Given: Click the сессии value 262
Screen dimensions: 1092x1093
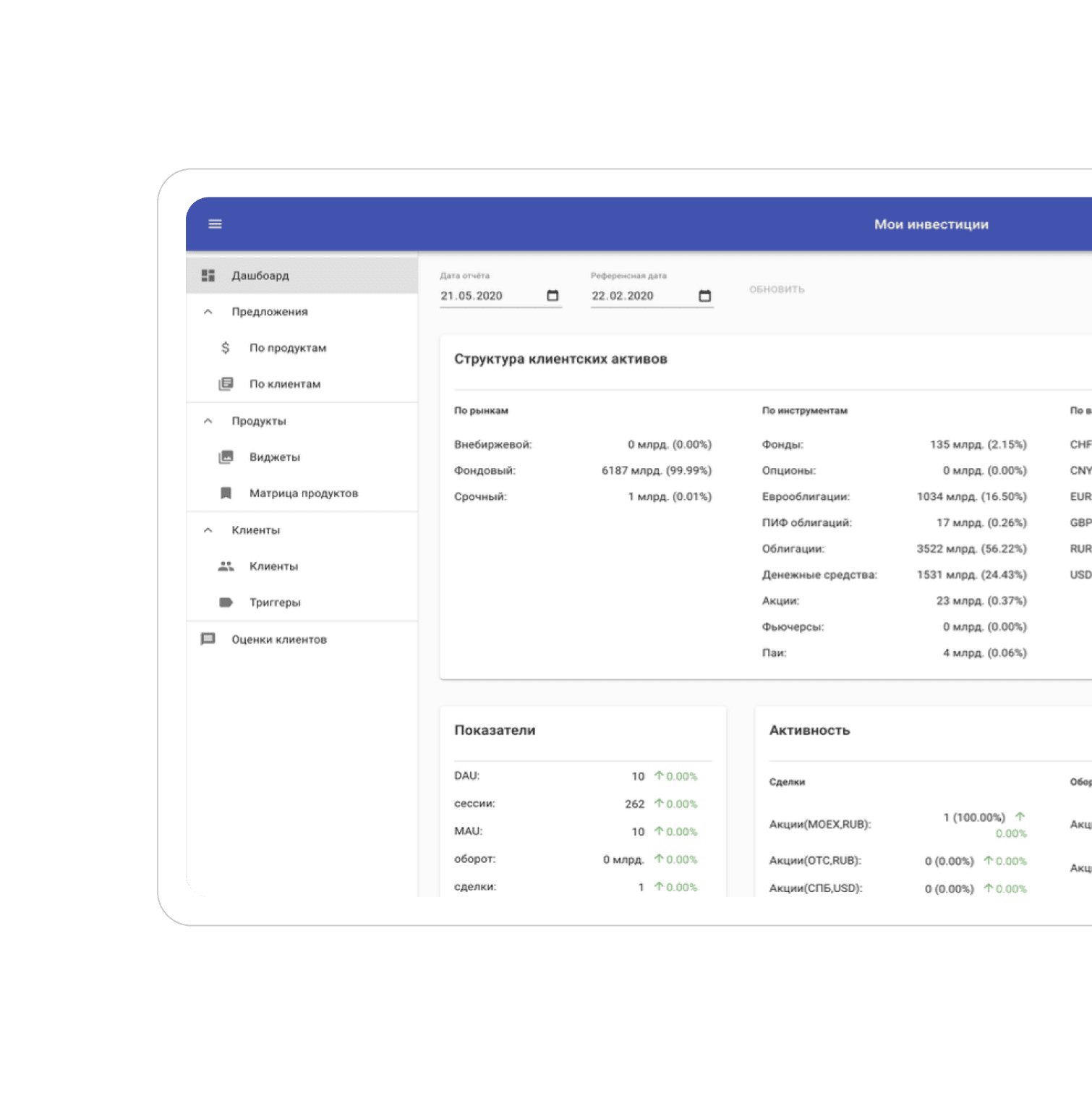Looking at the screenshot, I should coord(634,804).
